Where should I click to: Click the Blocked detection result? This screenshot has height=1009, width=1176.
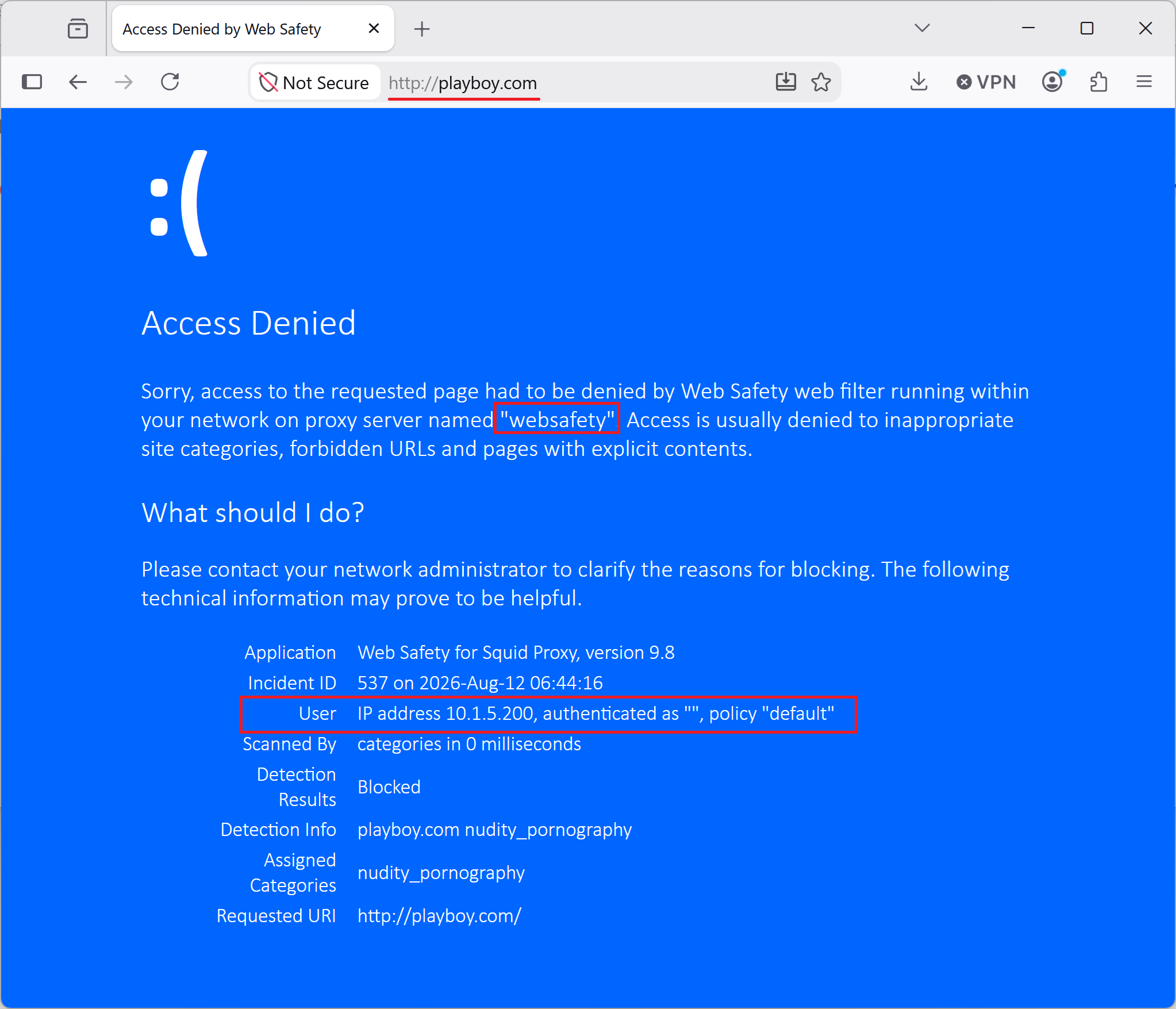point(389,787)
